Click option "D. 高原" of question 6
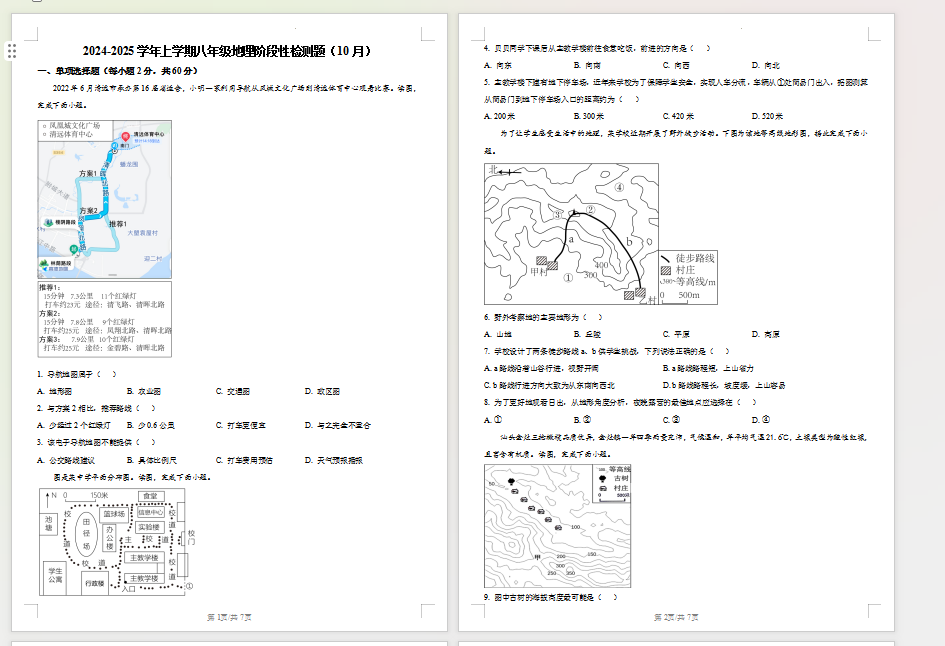 (765, 334)
